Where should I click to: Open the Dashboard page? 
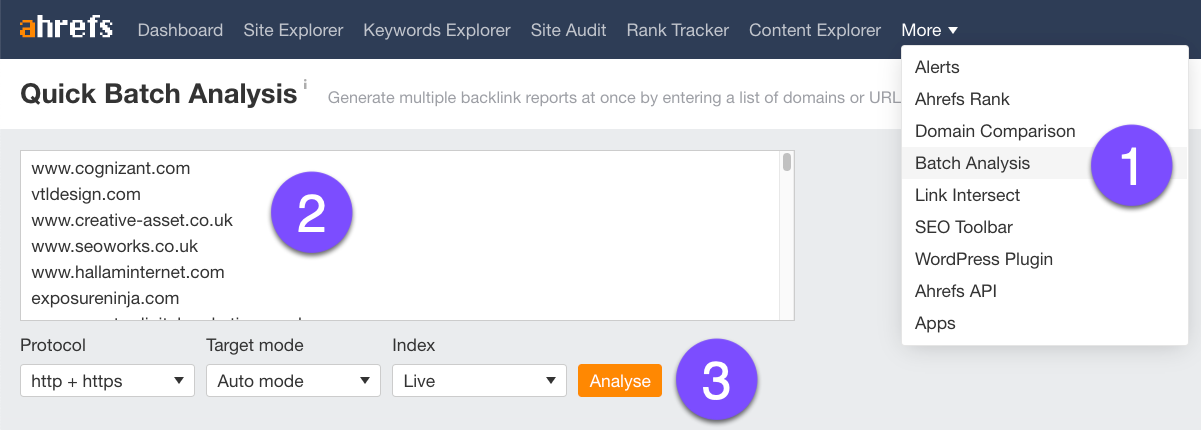pos(180,30)
